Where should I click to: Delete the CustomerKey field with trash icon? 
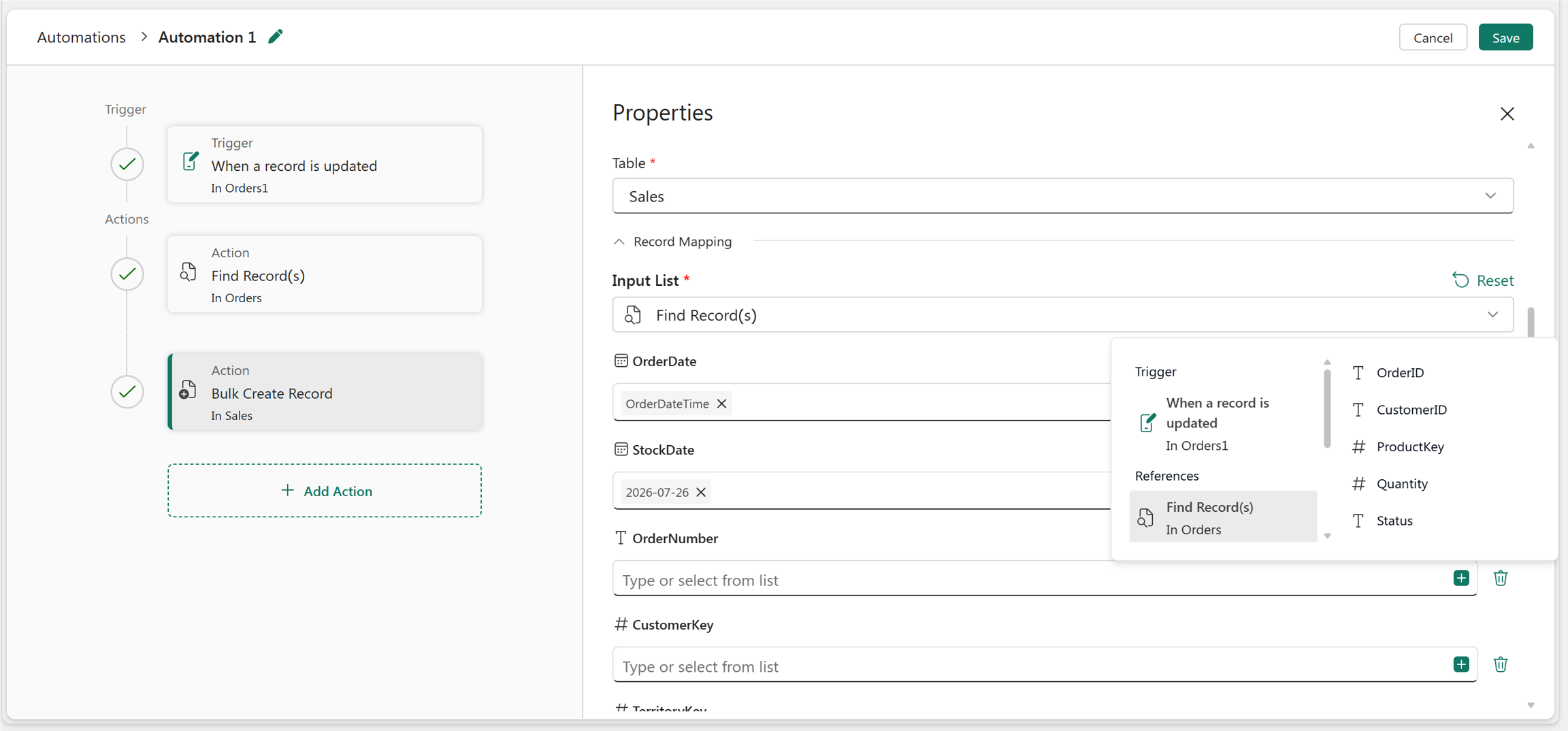pos(1501,664)
